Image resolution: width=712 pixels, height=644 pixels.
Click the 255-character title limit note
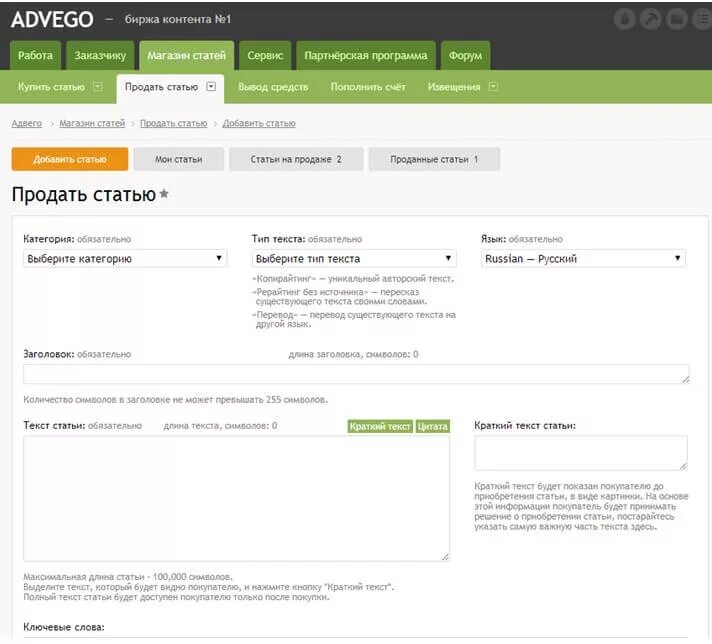pyautogui.click(x=175, y=400)
